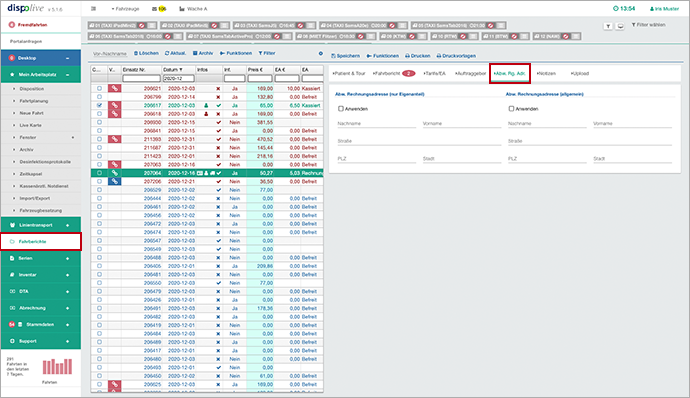Open Live Karte in the sidebar
This screenshot has height=398, width=690.
[x=30, y=125]
